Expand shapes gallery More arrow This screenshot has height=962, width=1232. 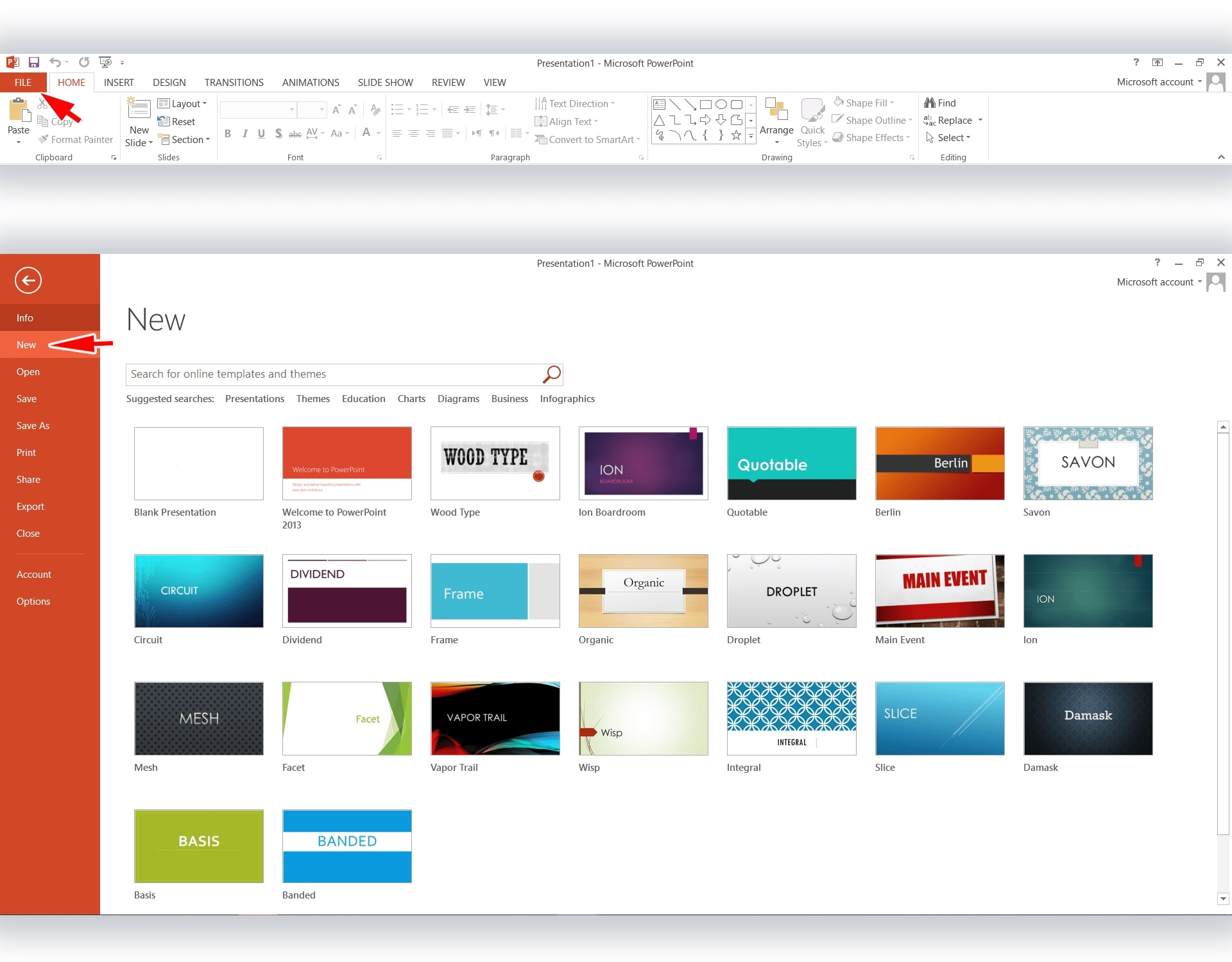click(751, 135)
